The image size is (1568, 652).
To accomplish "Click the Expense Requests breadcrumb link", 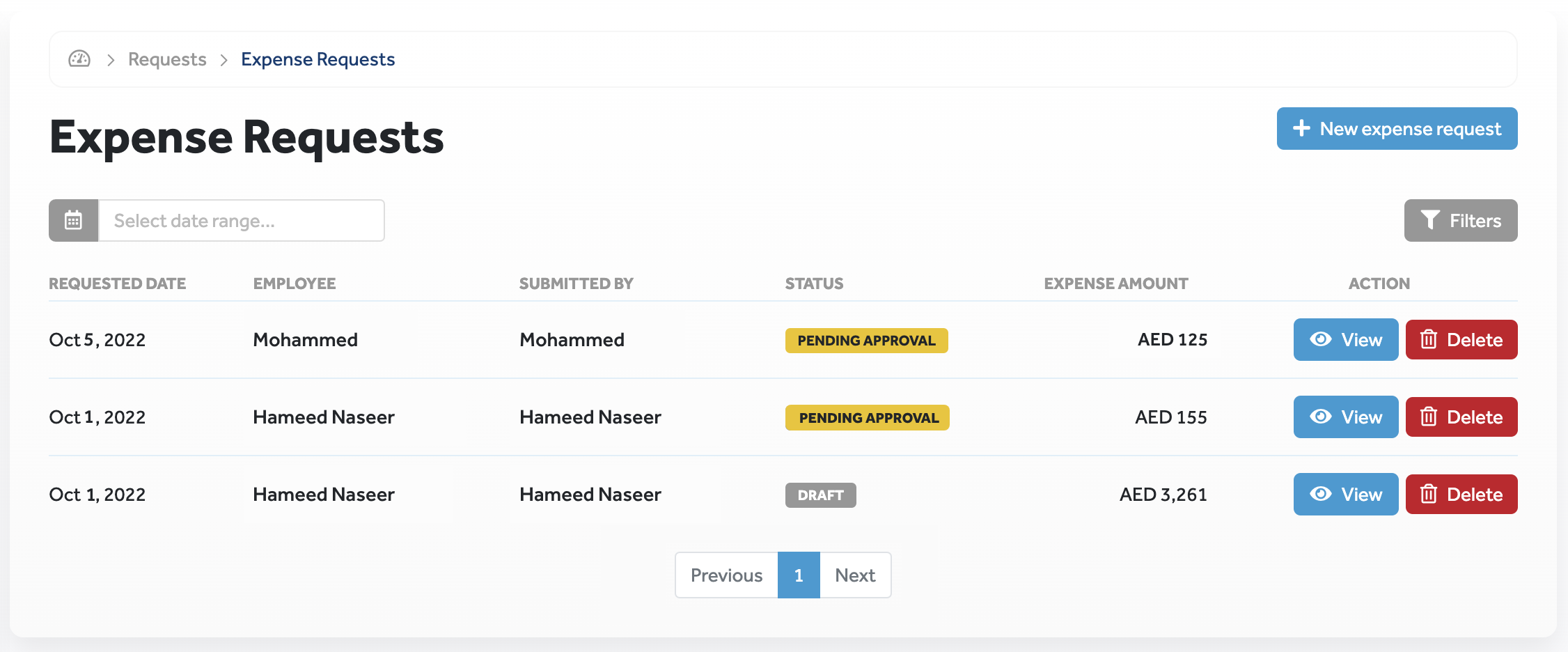I will [x=317, y=59].
